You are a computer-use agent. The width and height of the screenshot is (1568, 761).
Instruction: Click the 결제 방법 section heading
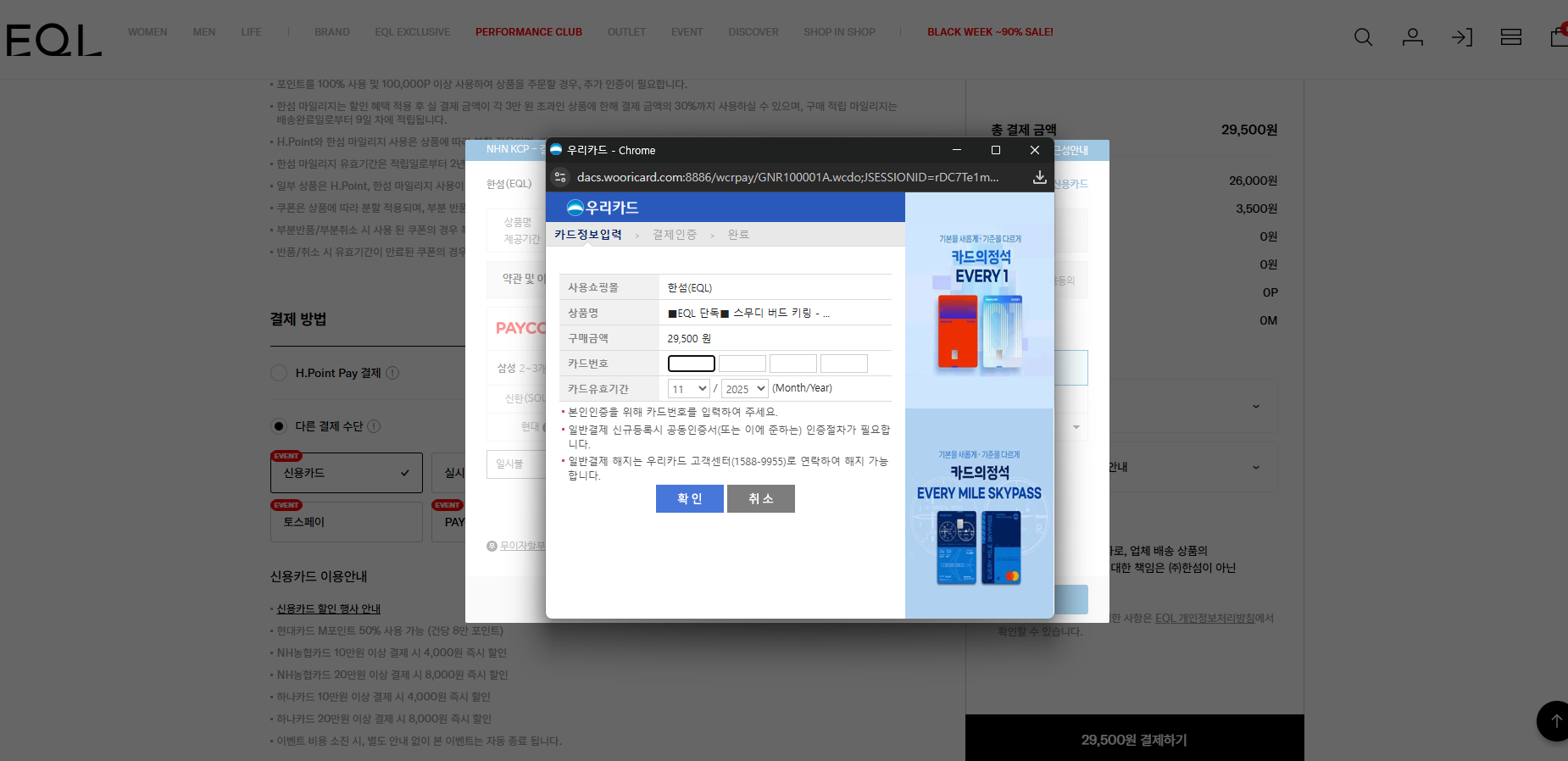298,319
